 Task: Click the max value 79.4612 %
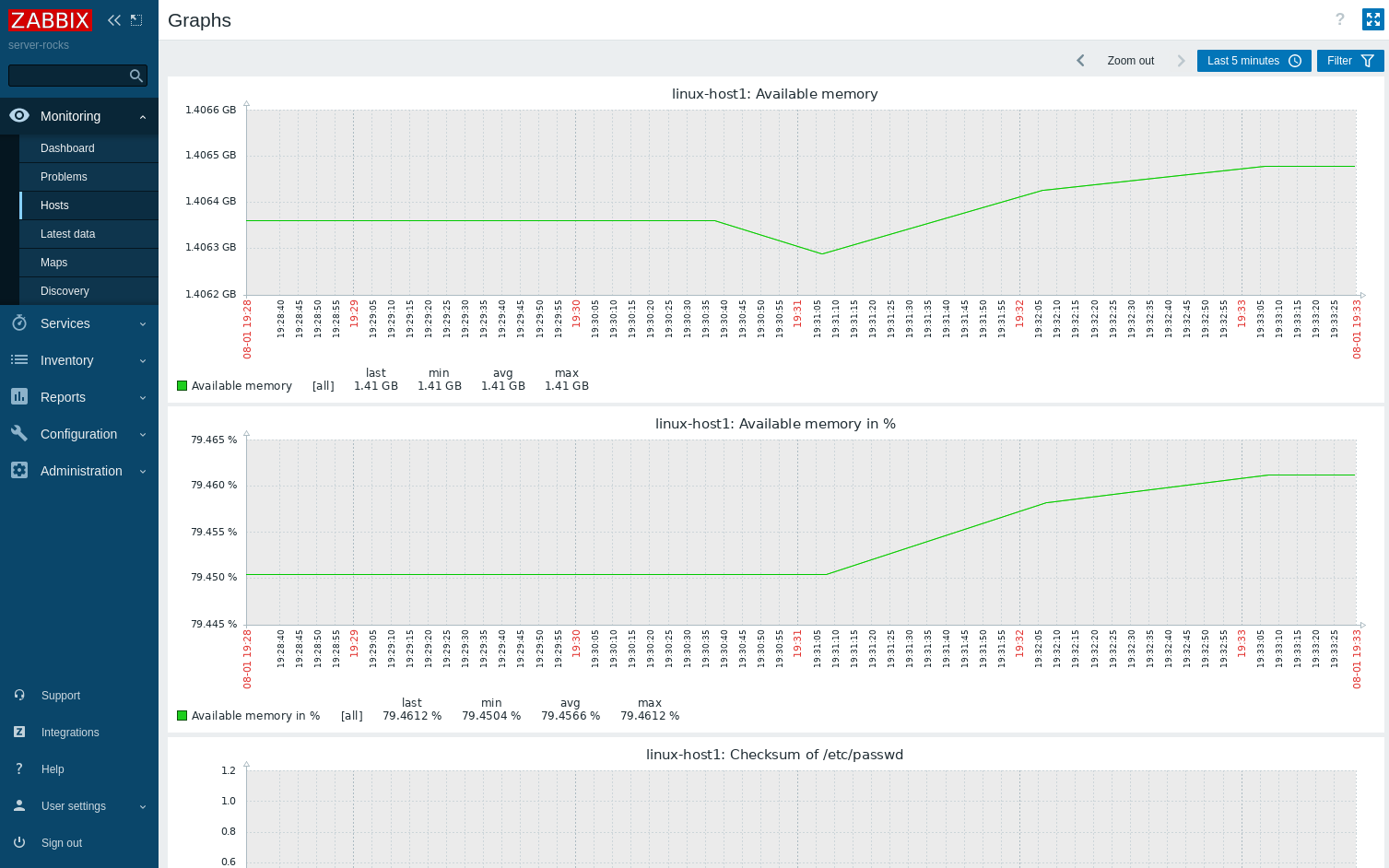click(650, 716)
